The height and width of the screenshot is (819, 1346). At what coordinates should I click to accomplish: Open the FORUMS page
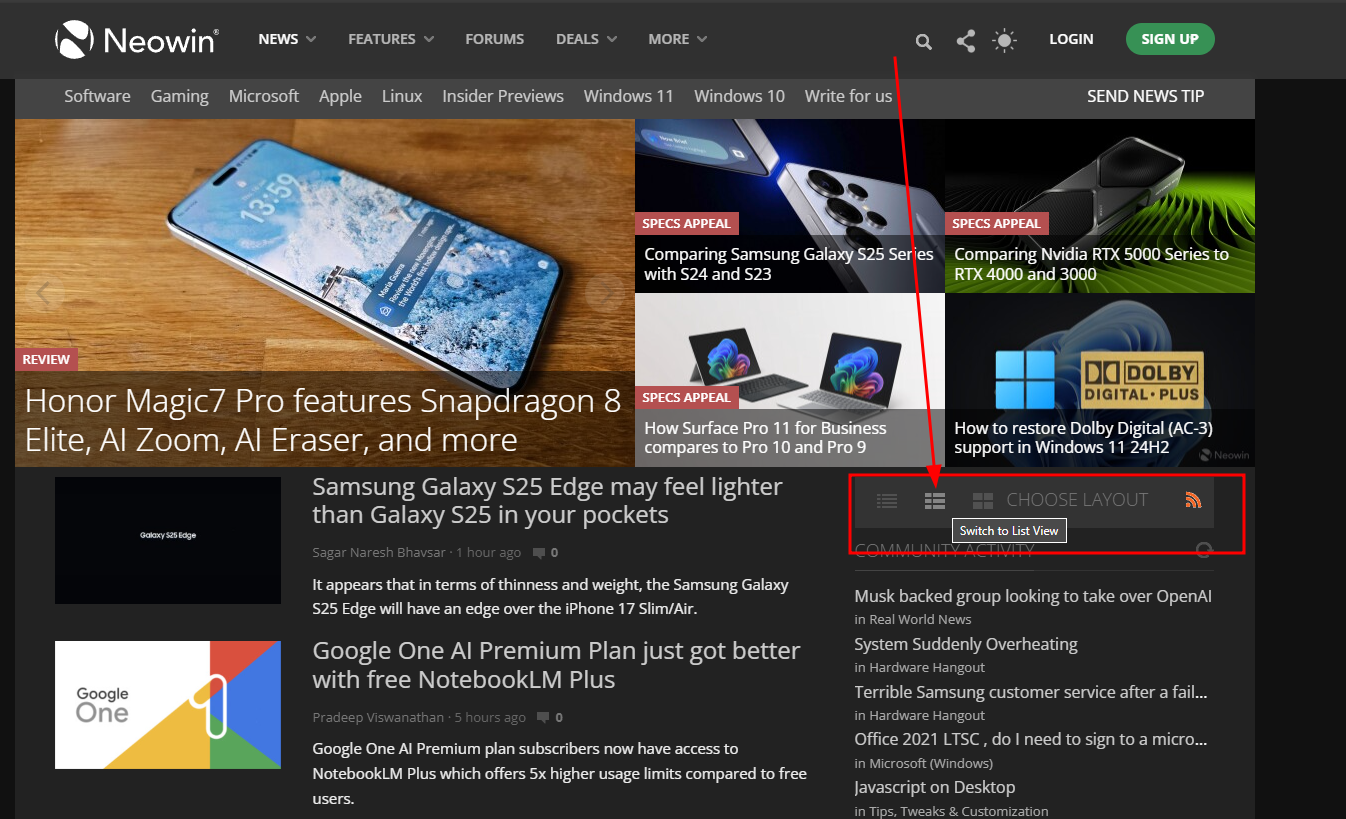point(494,39)
